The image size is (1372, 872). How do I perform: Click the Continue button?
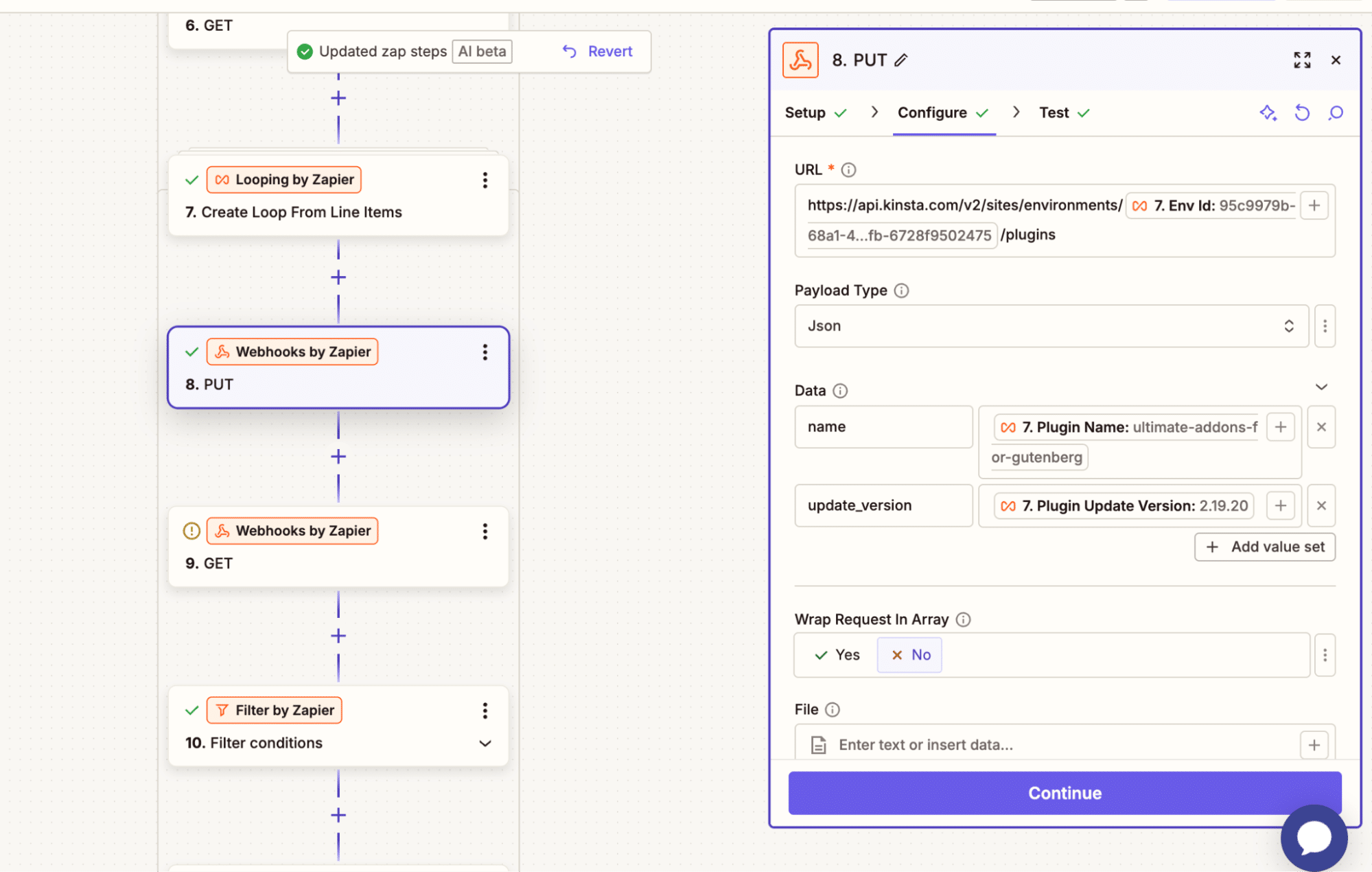click(1064, 793)
